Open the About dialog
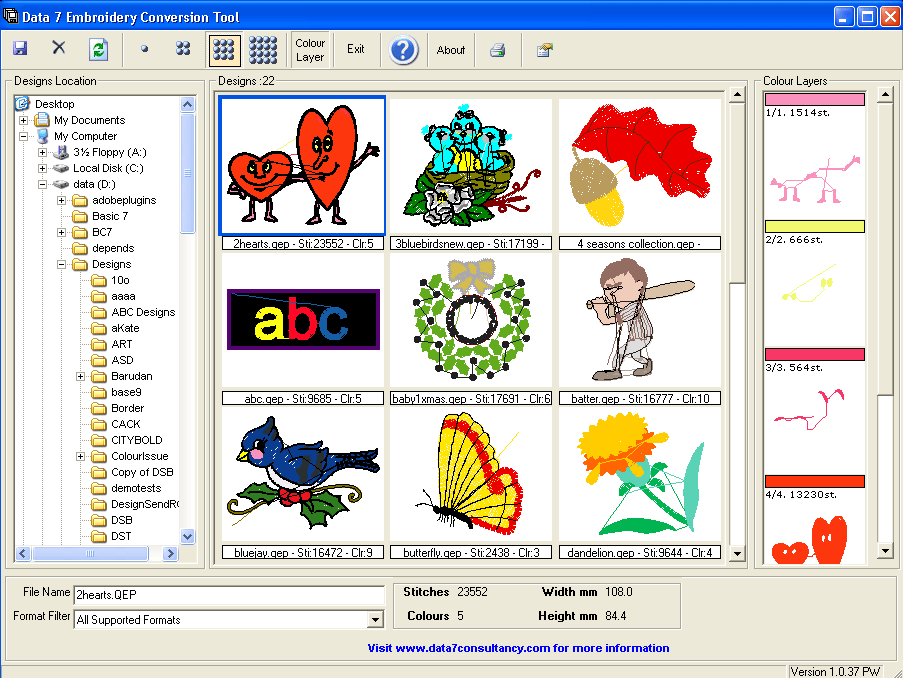Screen dimensions: 903x678 point(450,49)
